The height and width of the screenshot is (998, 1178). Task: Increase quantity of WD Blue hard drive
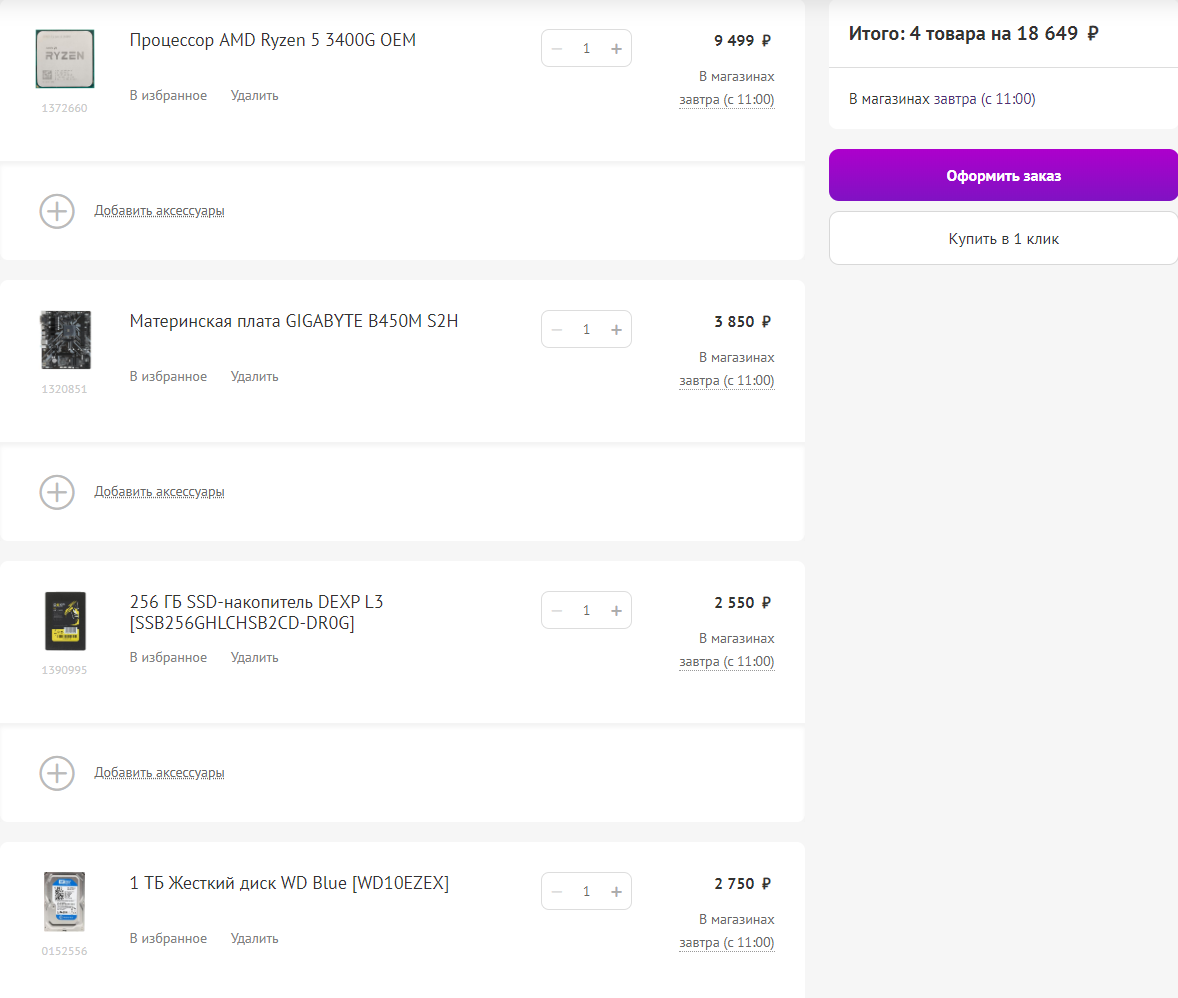[616, 891]
